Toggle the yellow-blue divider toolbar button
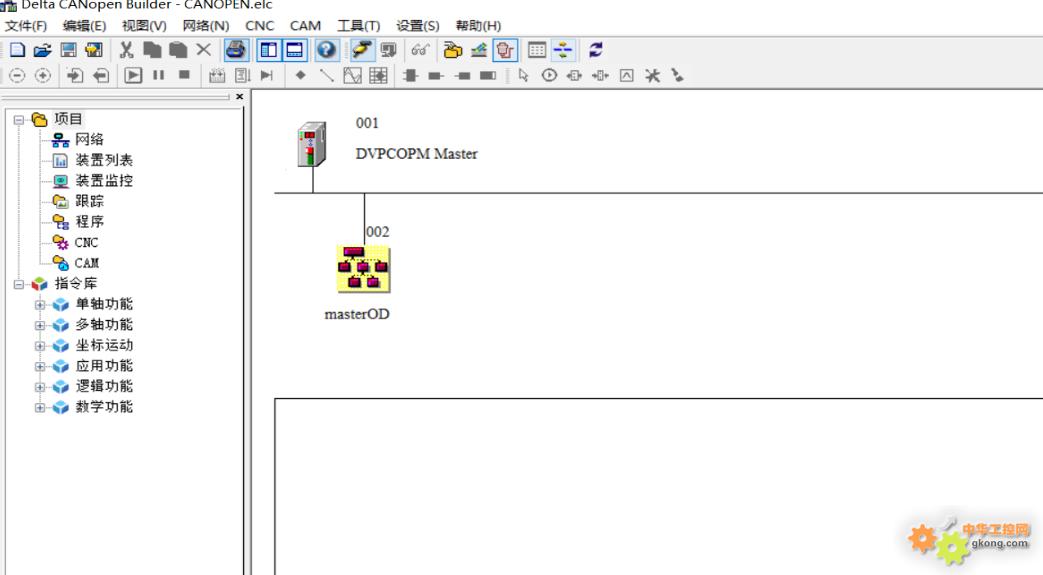Screen dimensions: 1043x575 (x=563, y=50)
